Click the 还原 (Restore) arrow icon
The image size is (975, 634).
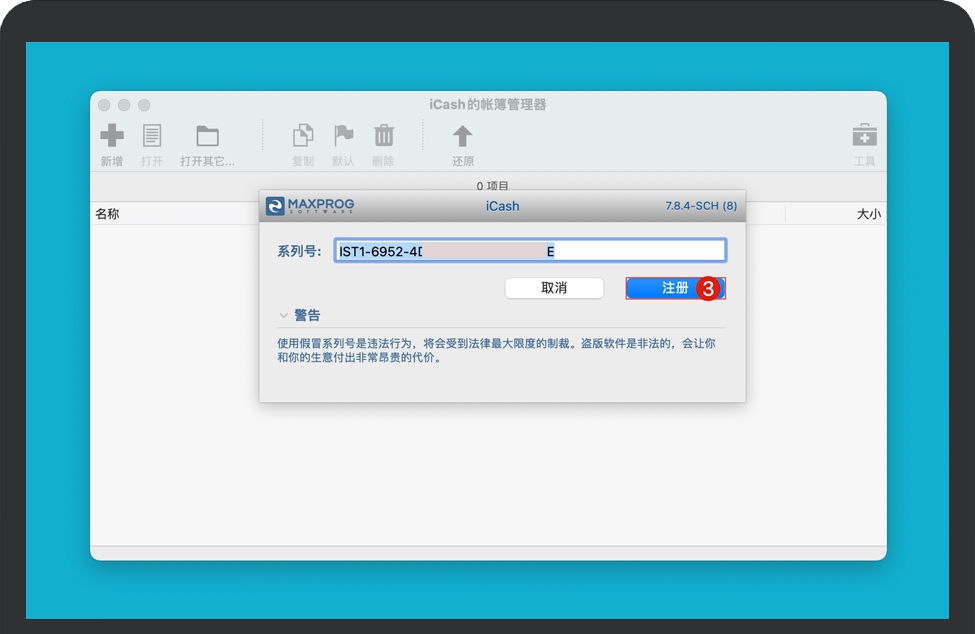(460, 135)
